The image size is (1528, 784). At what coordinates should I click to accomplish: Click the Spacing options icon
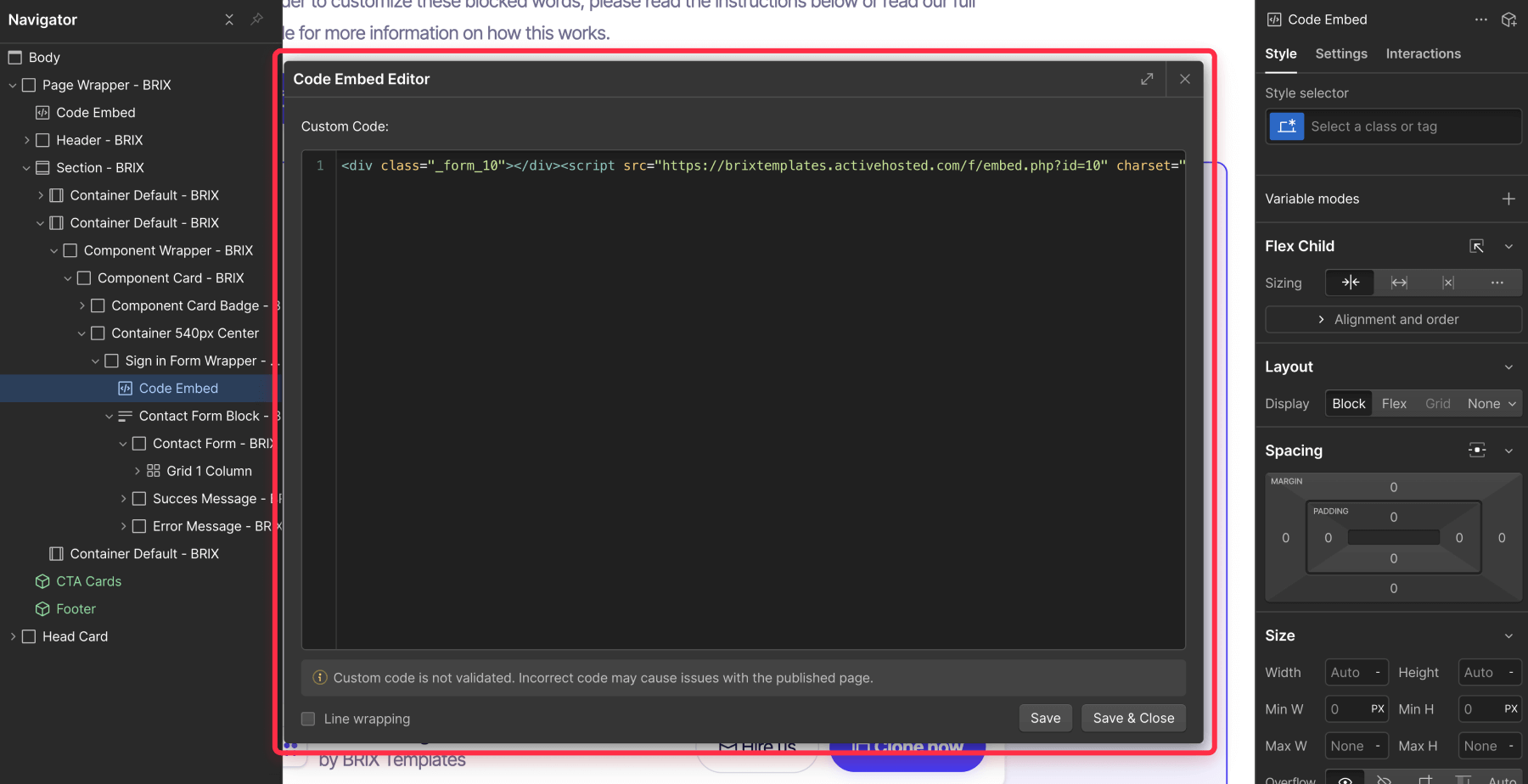coord(1477,451)
